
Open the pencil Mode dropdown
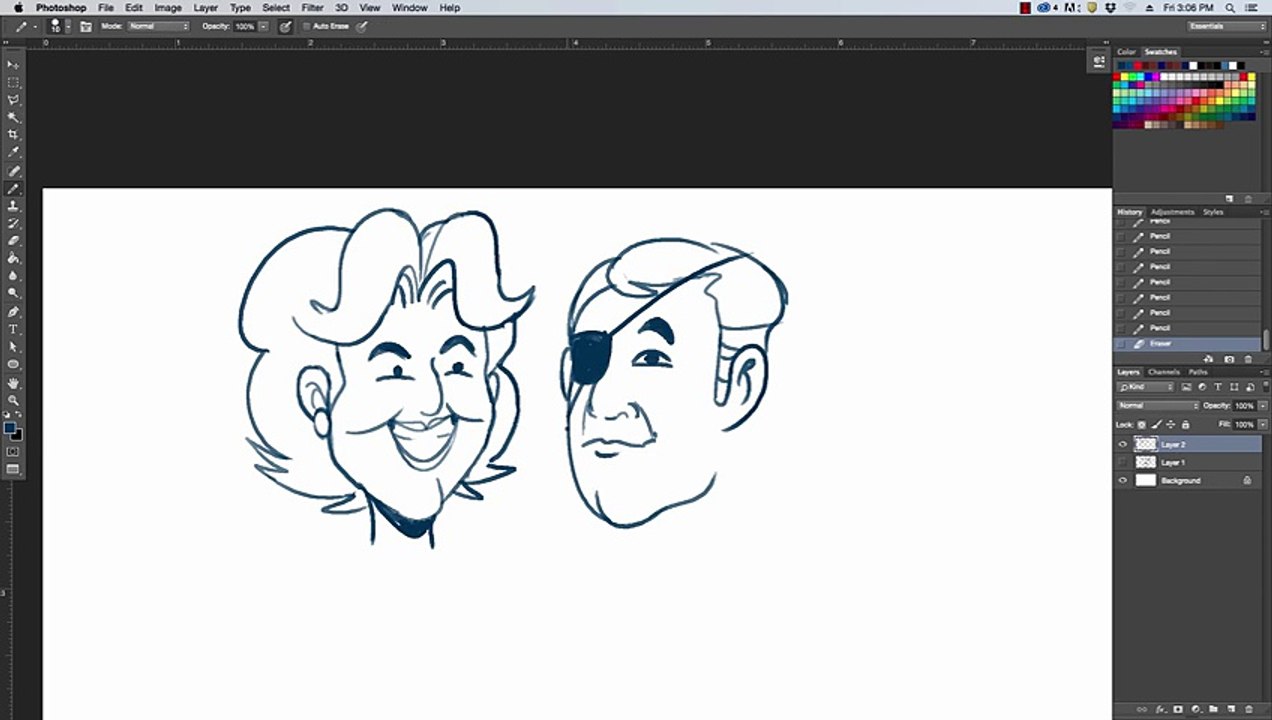coord(158,26)
